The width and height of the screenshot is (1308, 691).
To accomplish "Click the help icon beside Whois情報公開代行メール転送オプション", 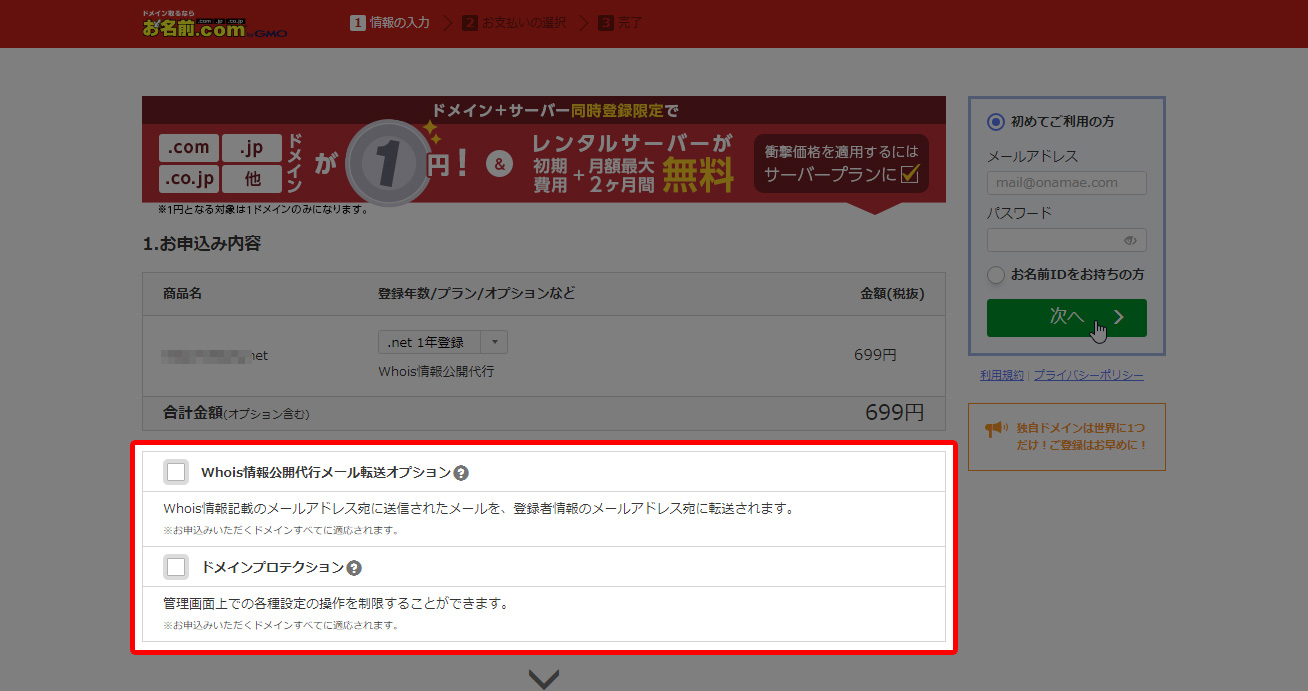I will (461, 473).
